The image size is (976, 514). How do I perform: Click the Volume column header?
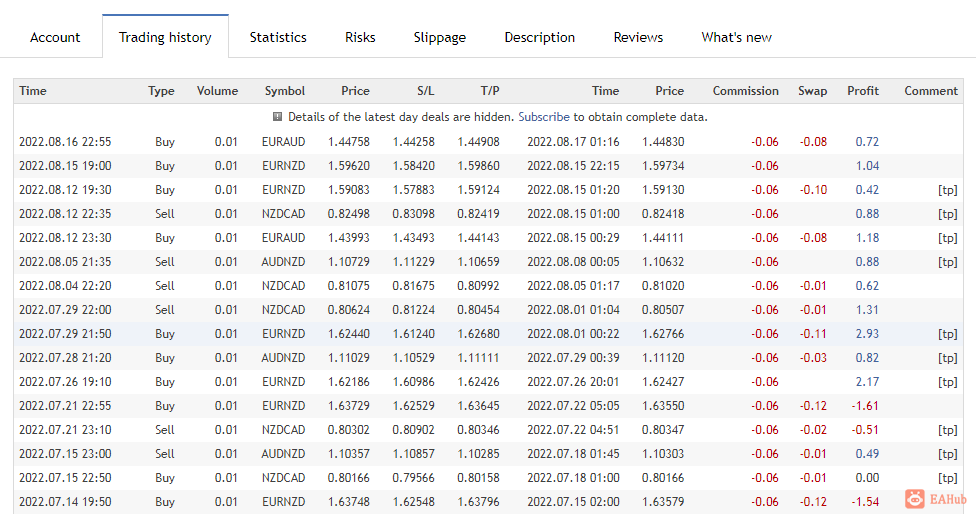tap(217, 91)
